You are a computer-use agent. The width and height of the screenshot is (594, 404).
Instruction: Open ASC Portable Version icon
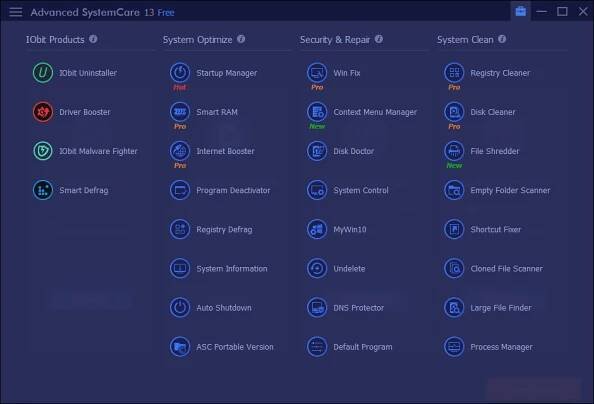(x=180, y=347)
